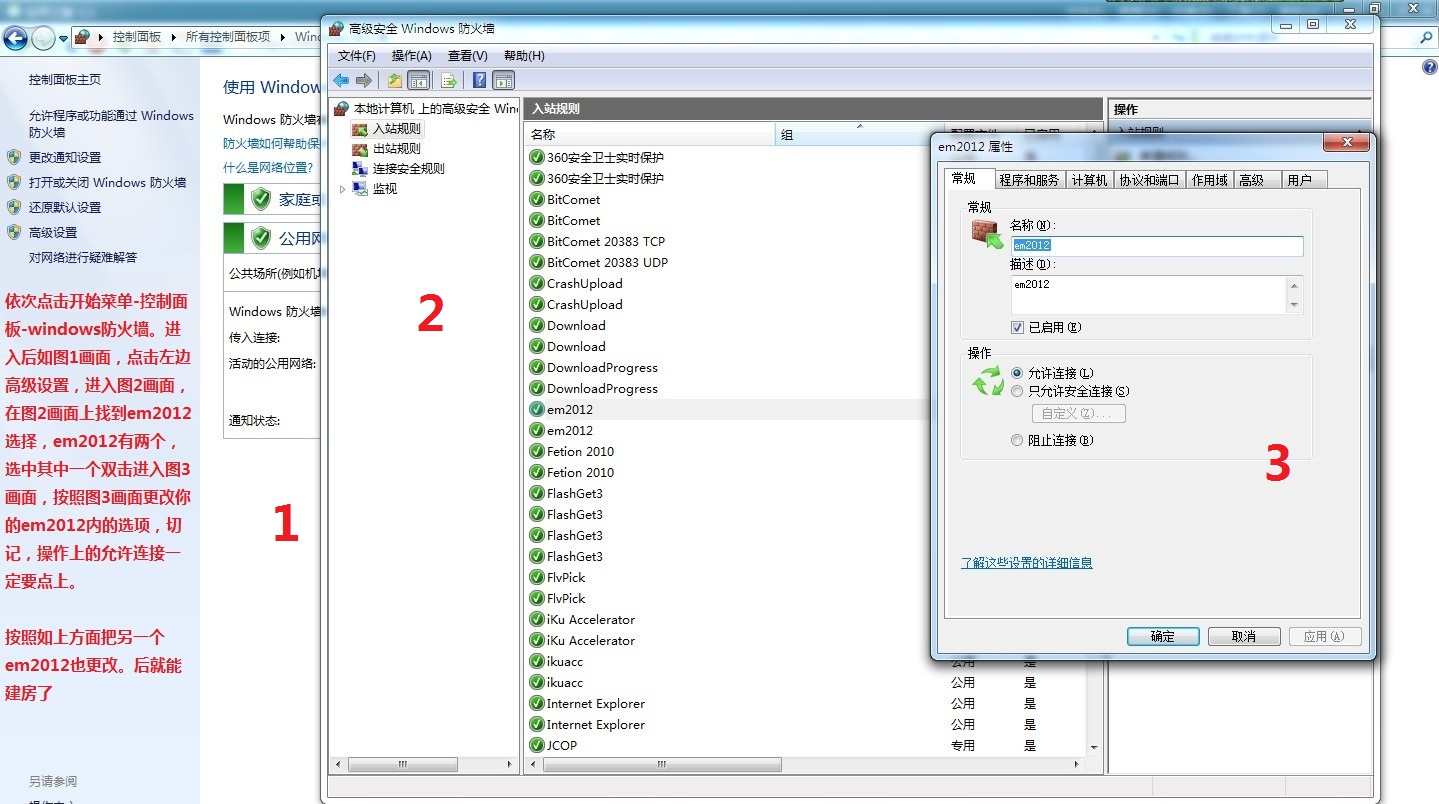This screenshot has height=804, width=1439.
Task: Click the 名称 input field
Action: click(1157, 245)
